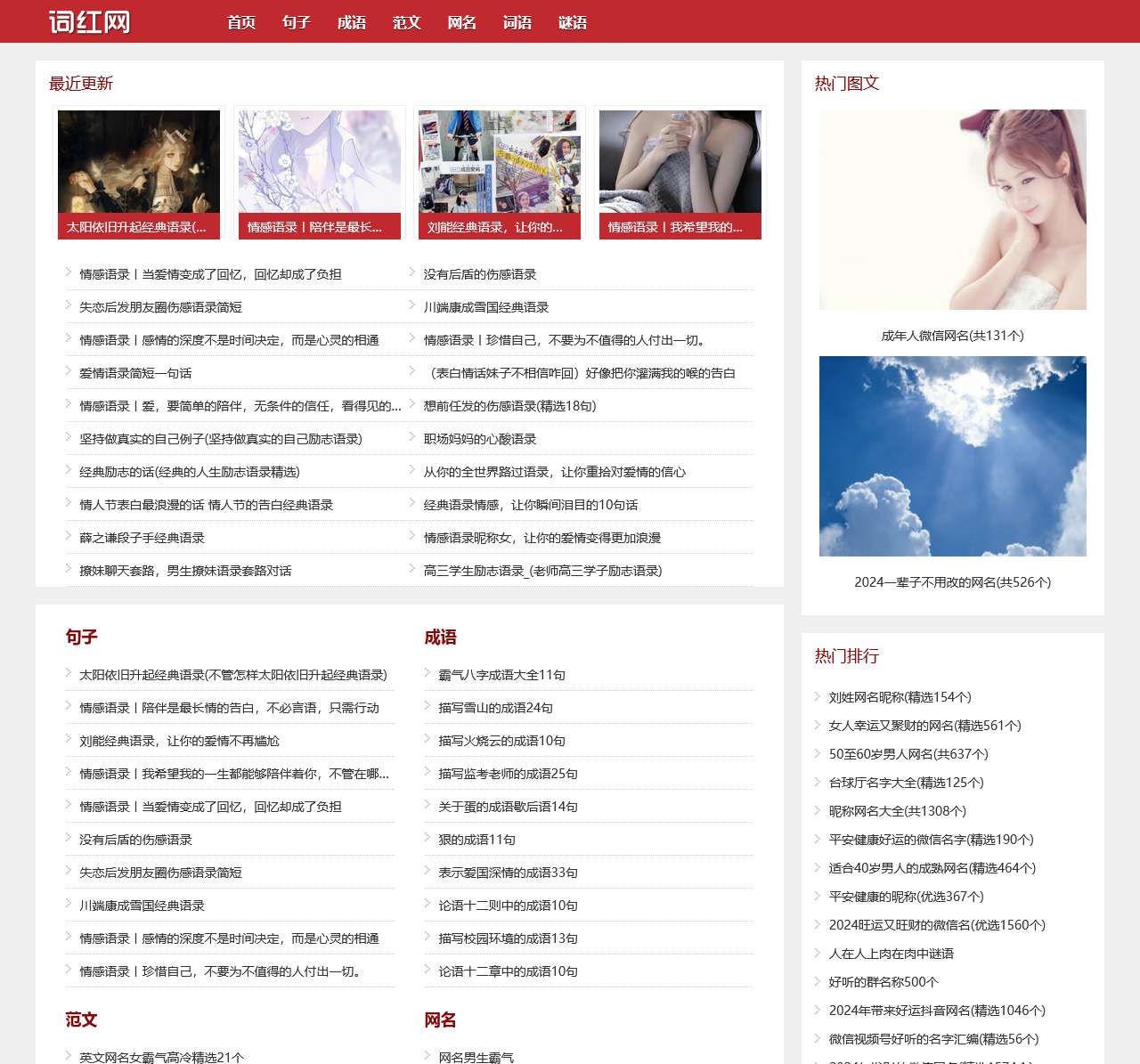This screenshot has width=1140, height=1064.
Task: Open link 成年人微信网名(共131个)
Action: click(953, 336)
